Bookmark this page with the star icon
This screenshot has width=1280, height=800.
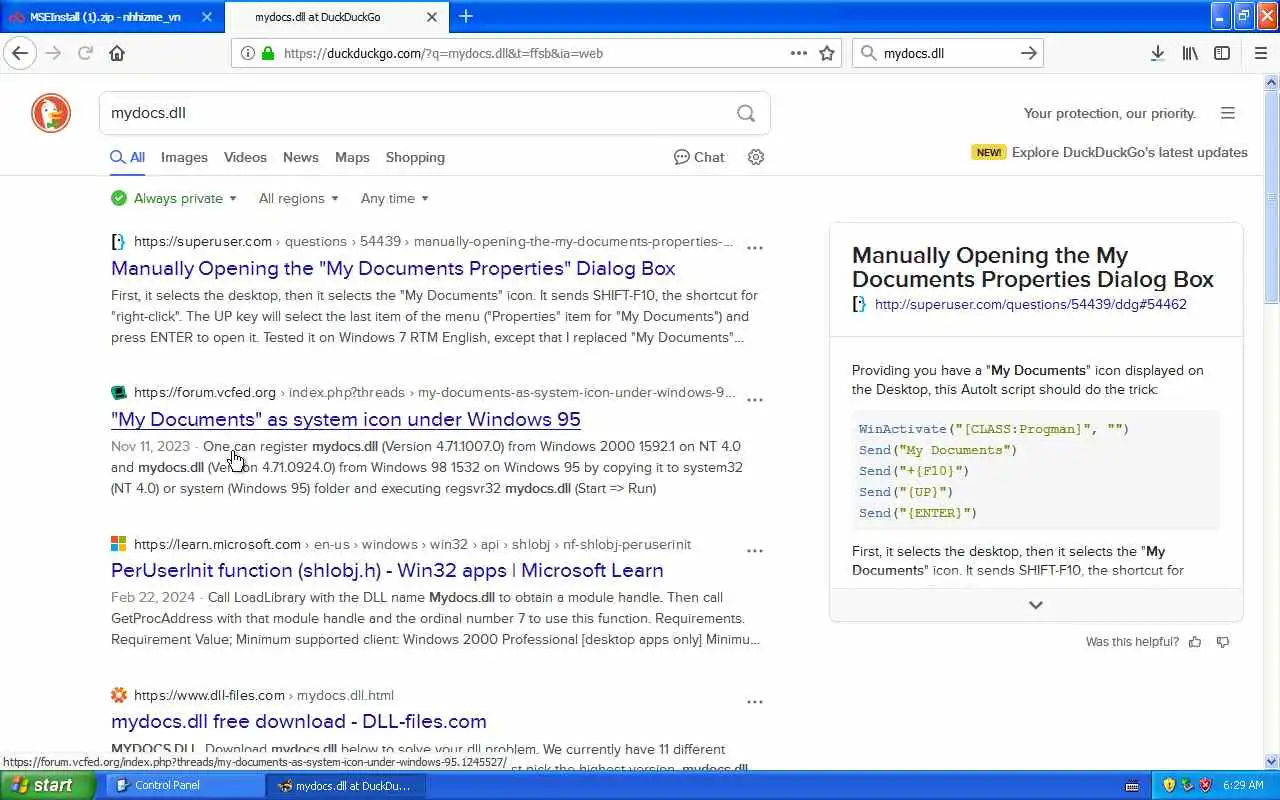827,53
